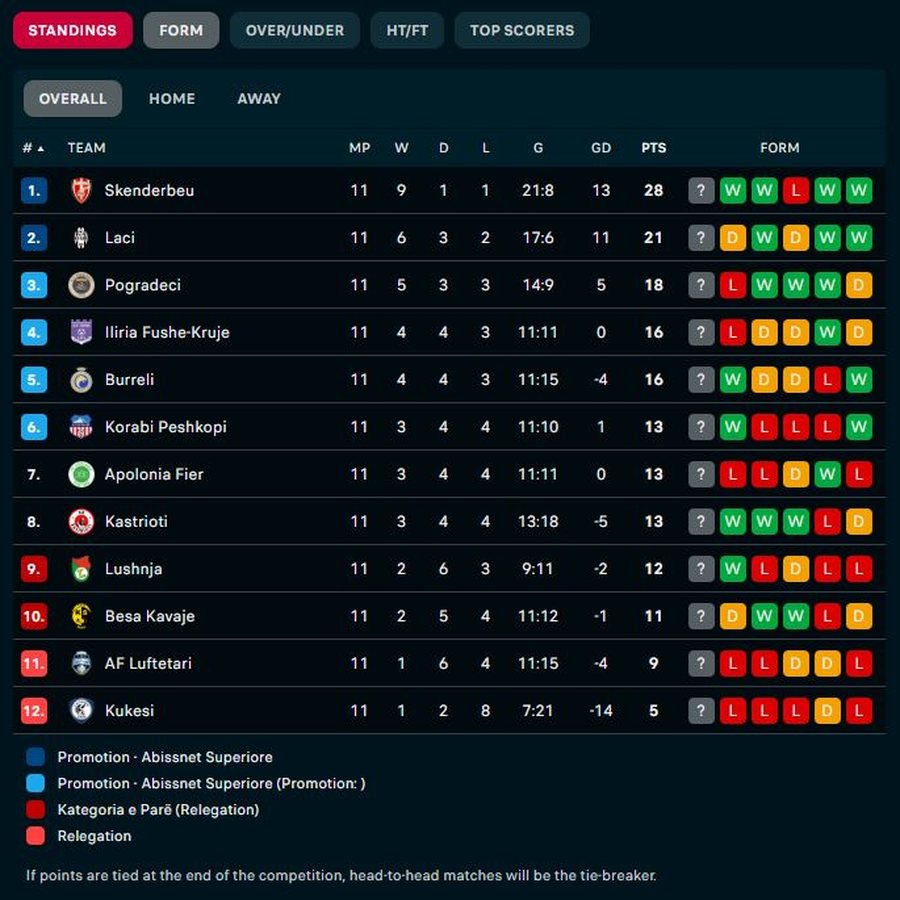This screenshot has width=900, height=900.
Task: Switch to the Home standings view
Action: click(x=172, y=99)
